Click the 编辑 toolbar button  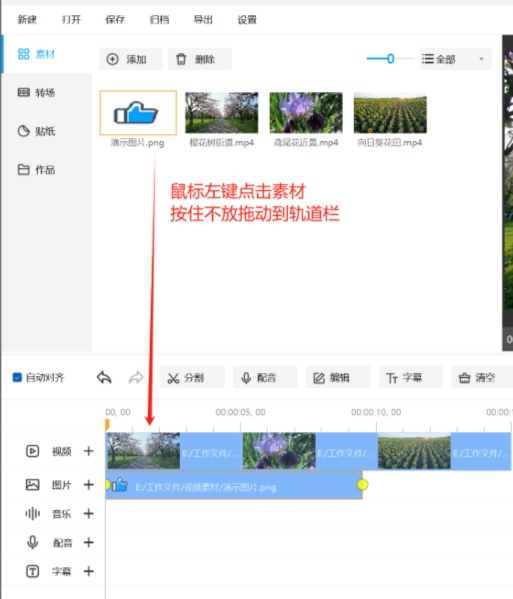(338, 378)
